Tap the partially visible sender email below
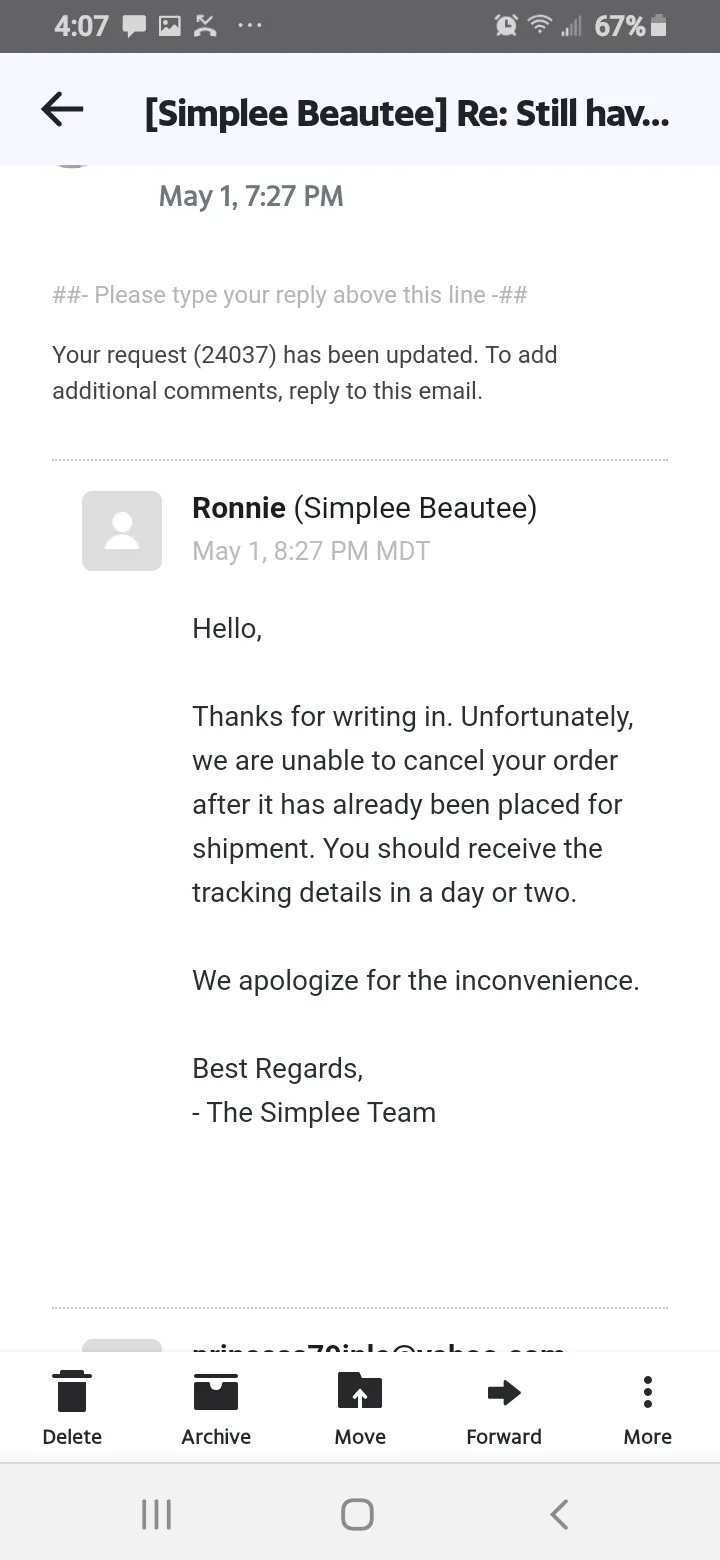The image size is (720, 1560). pos(378,1345)
